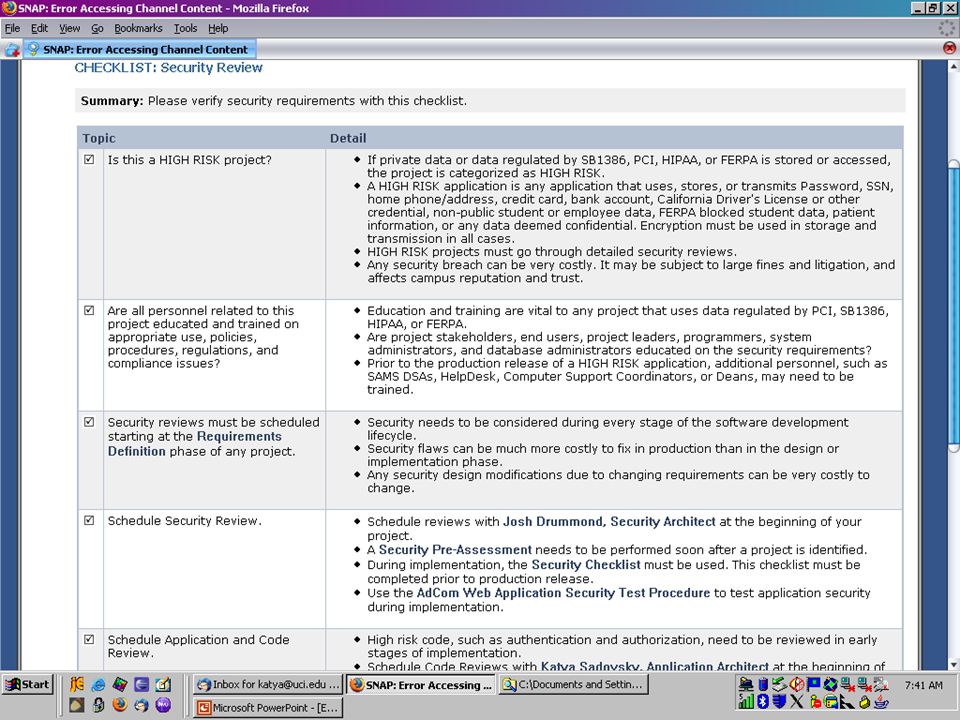Open the Bluetooth tray icon

[763, 702]
